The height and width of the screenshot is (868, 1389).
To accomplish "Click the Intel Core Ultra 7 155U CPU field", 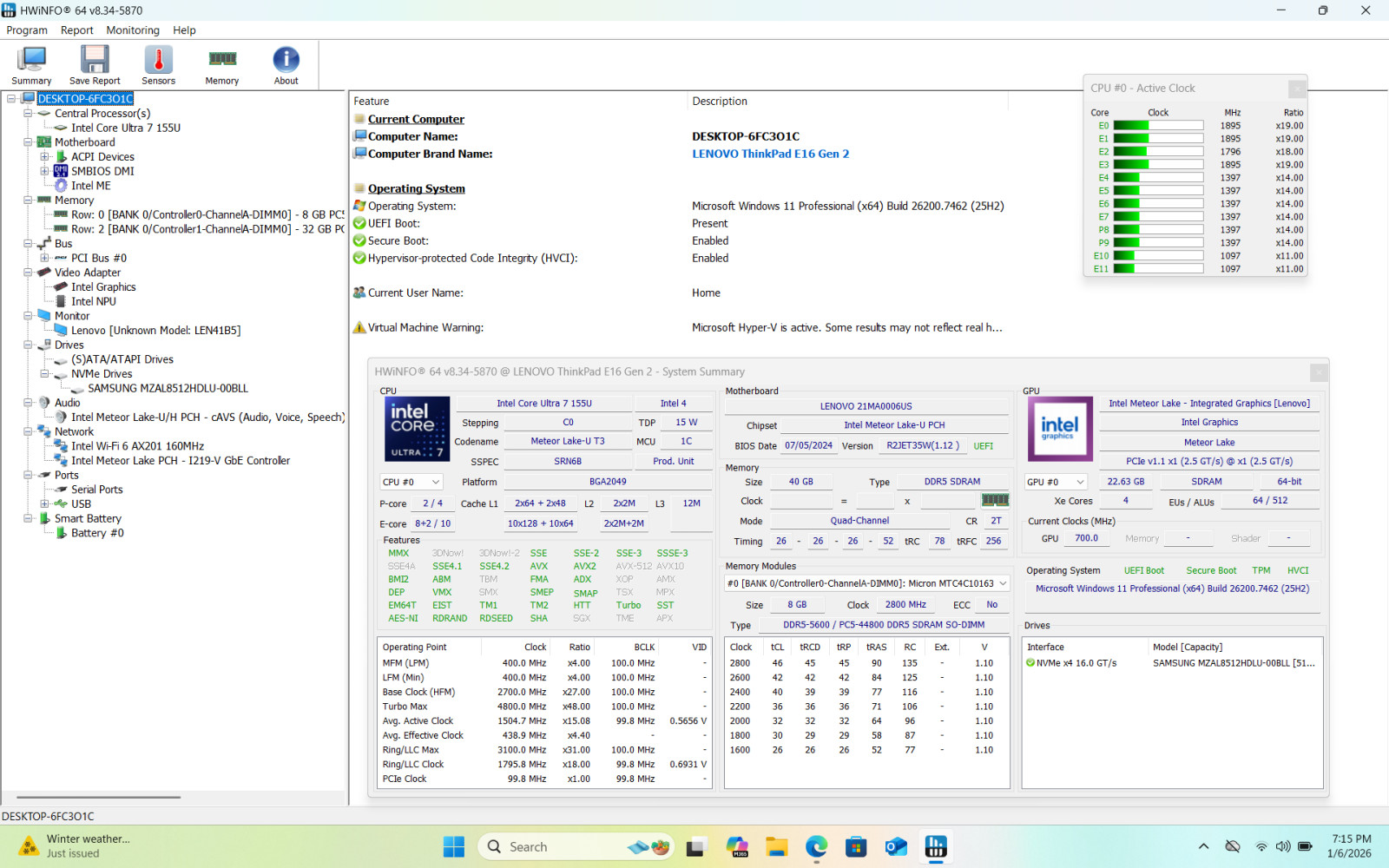I will (543, 404).
